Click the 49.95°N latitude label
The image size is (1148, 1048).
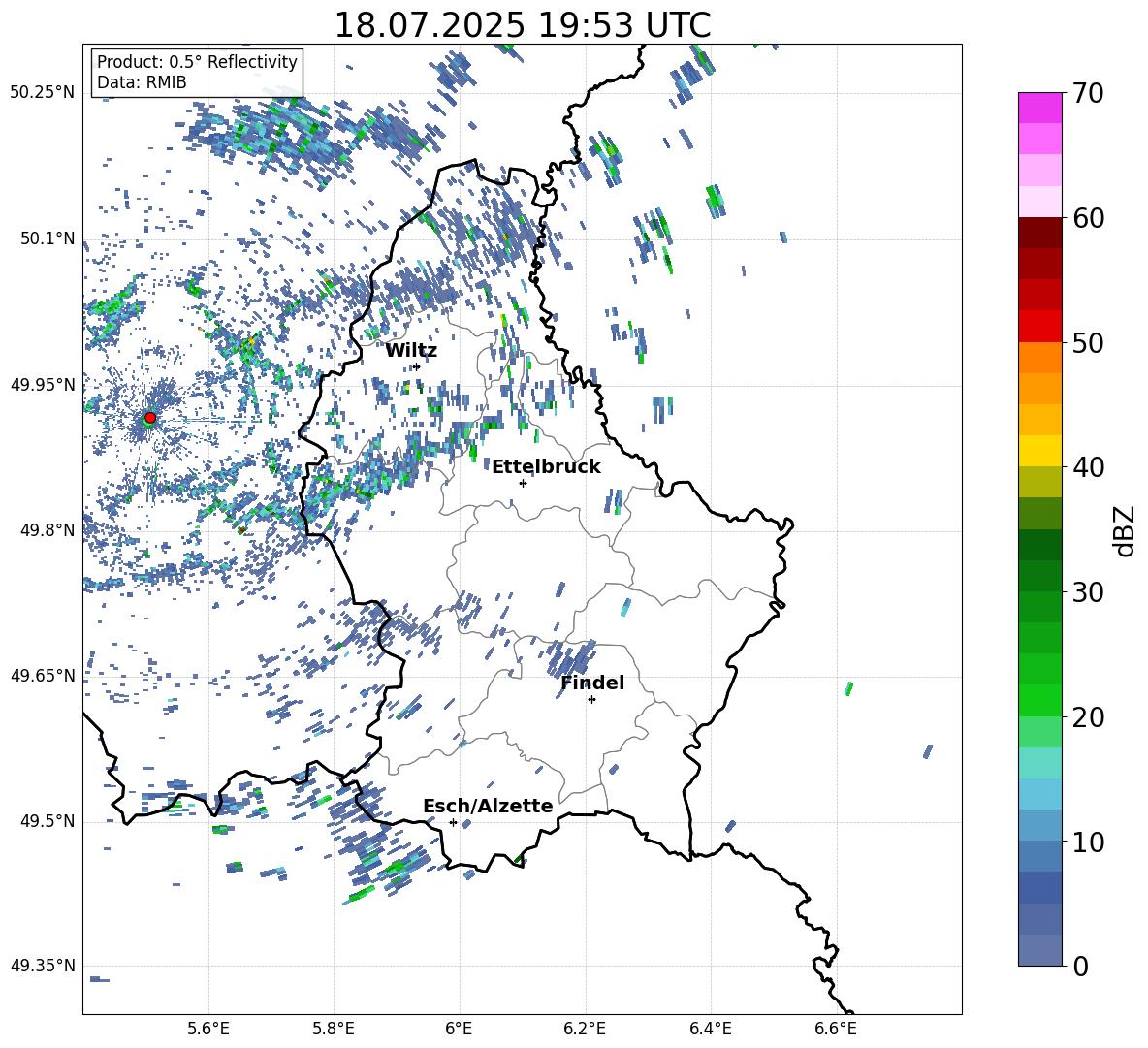coord(43,384)
